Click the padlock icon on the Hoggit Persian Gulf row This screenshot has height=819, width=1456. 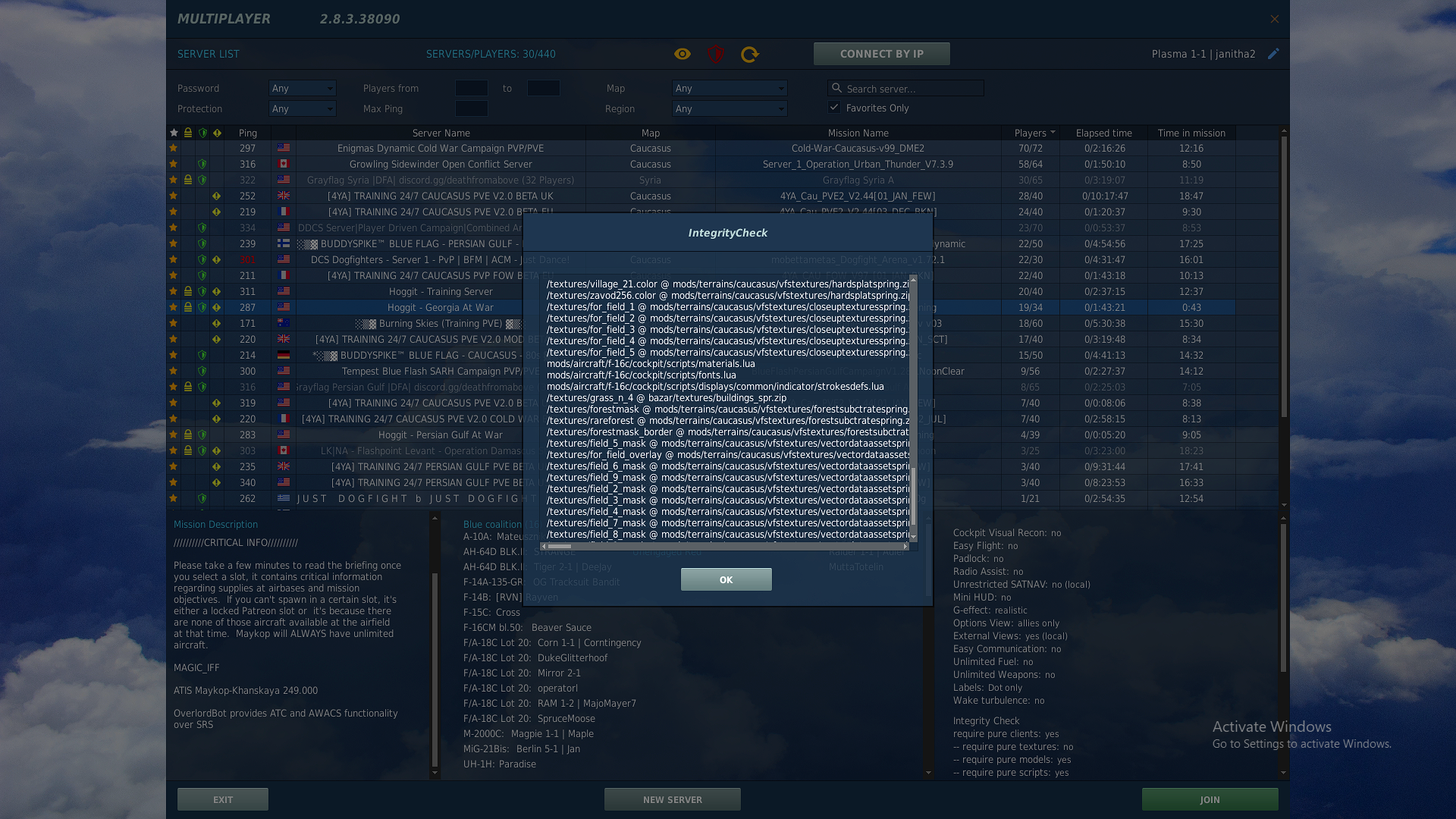pyautogui.click(x=188, y=435)
